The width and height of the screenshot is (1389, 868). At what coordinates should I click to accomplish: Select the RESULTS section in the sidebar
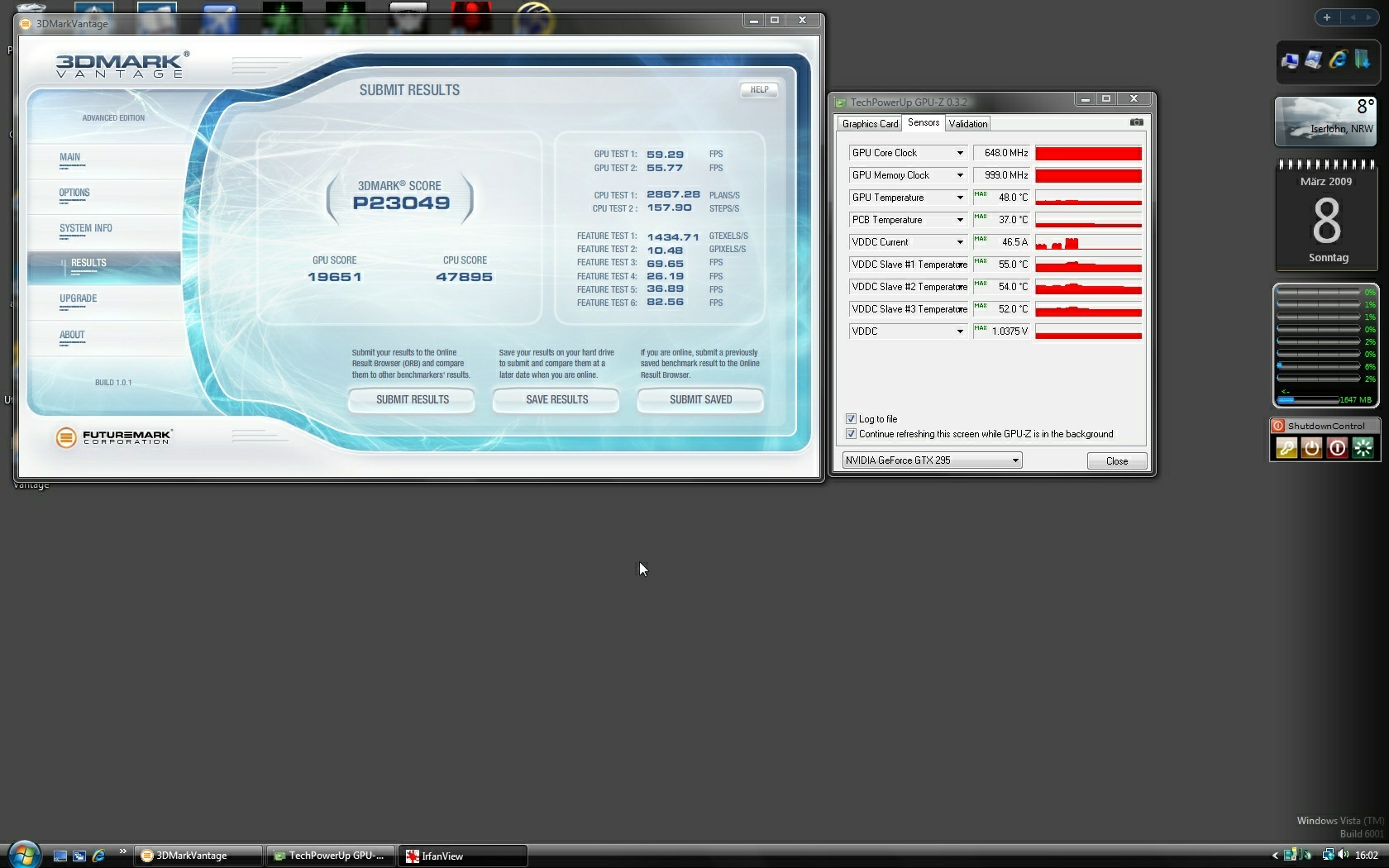pyautogui.click(x=104, y=268)
